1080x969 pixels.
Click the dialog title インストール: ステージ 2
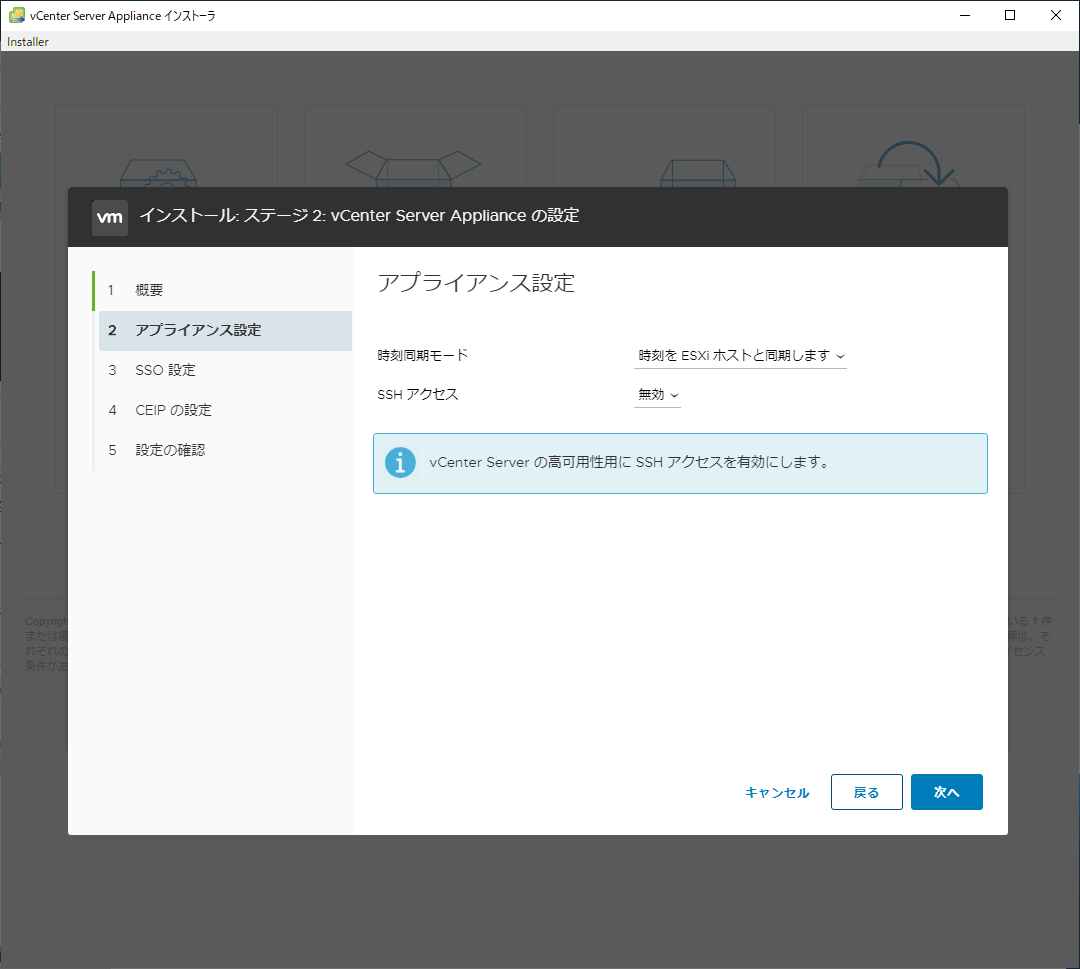pos(359,216)
